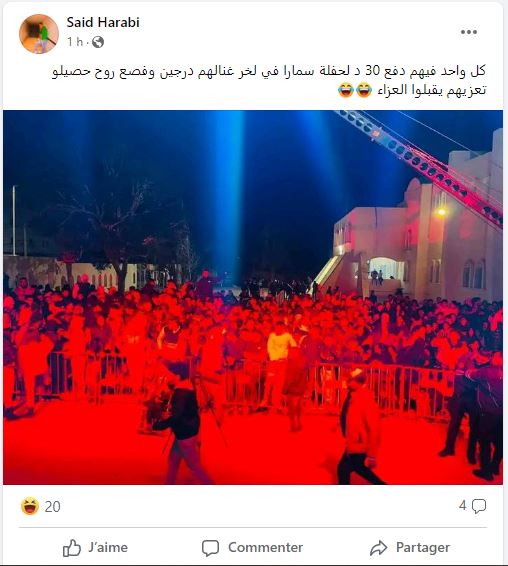Image resolution: width=508 pixels, height=566 pixels.
Task: Click the Haha reaction emoji icon
Action: (30, 506)
